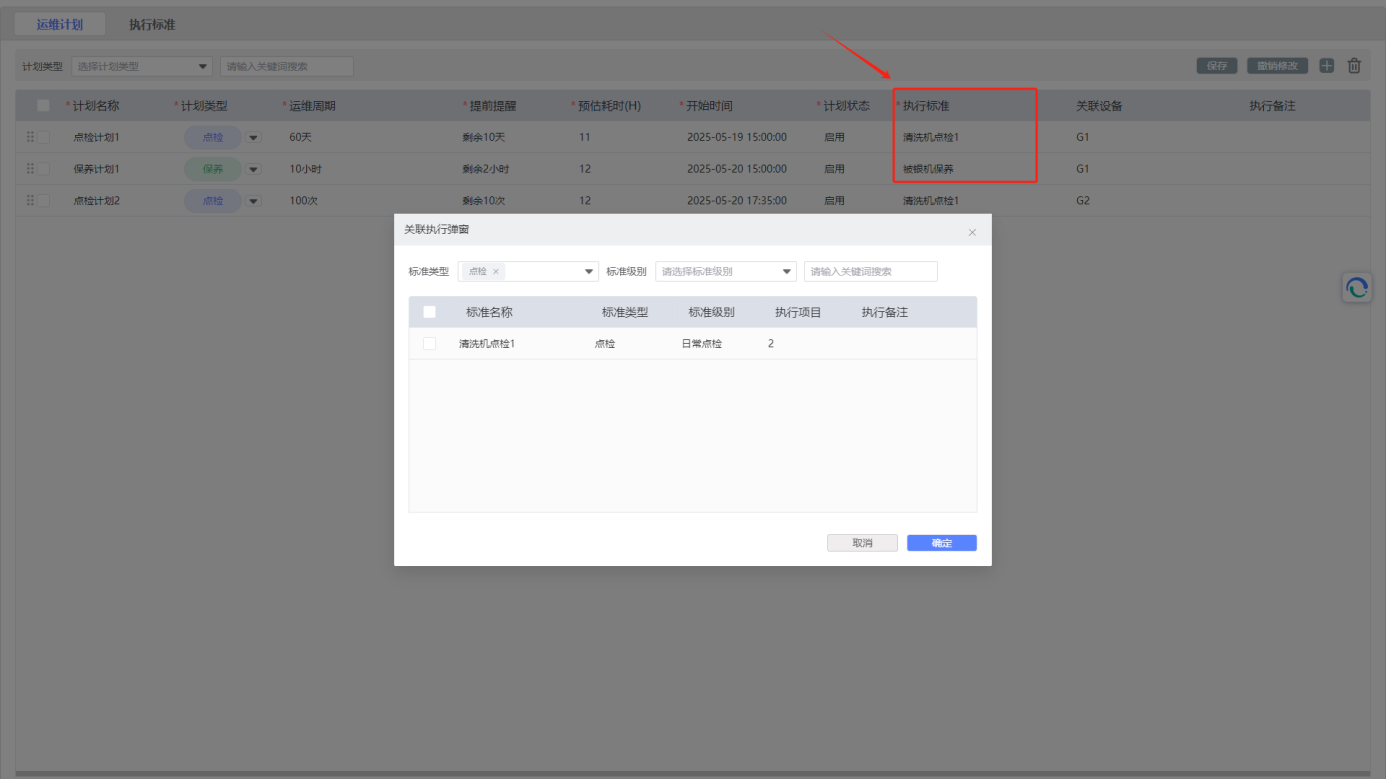
Task: Click the floating blue swirl assistant icon
Action: point(1357,288)
